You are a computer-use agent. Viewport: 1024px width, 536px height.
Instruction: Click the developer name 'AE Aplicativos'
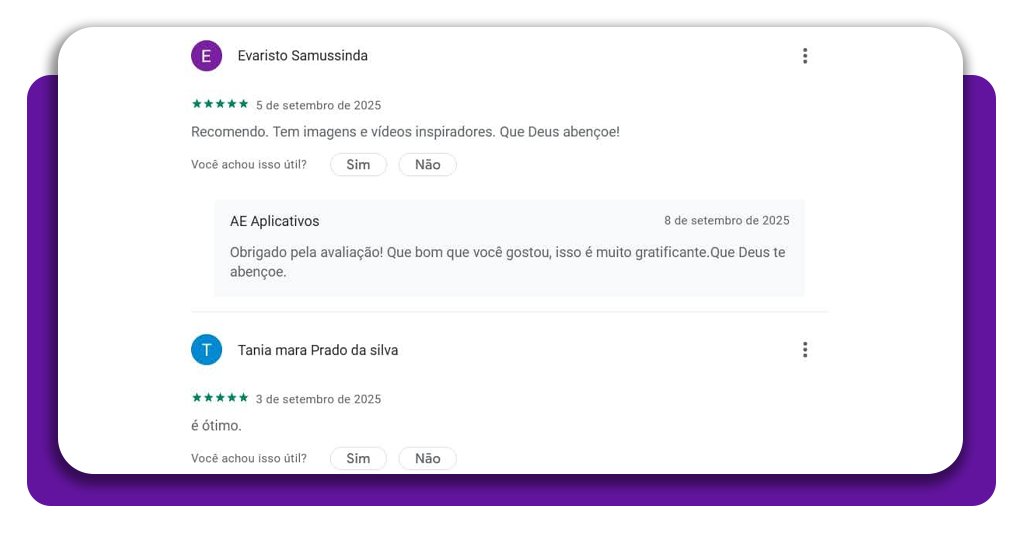(275, 221)
